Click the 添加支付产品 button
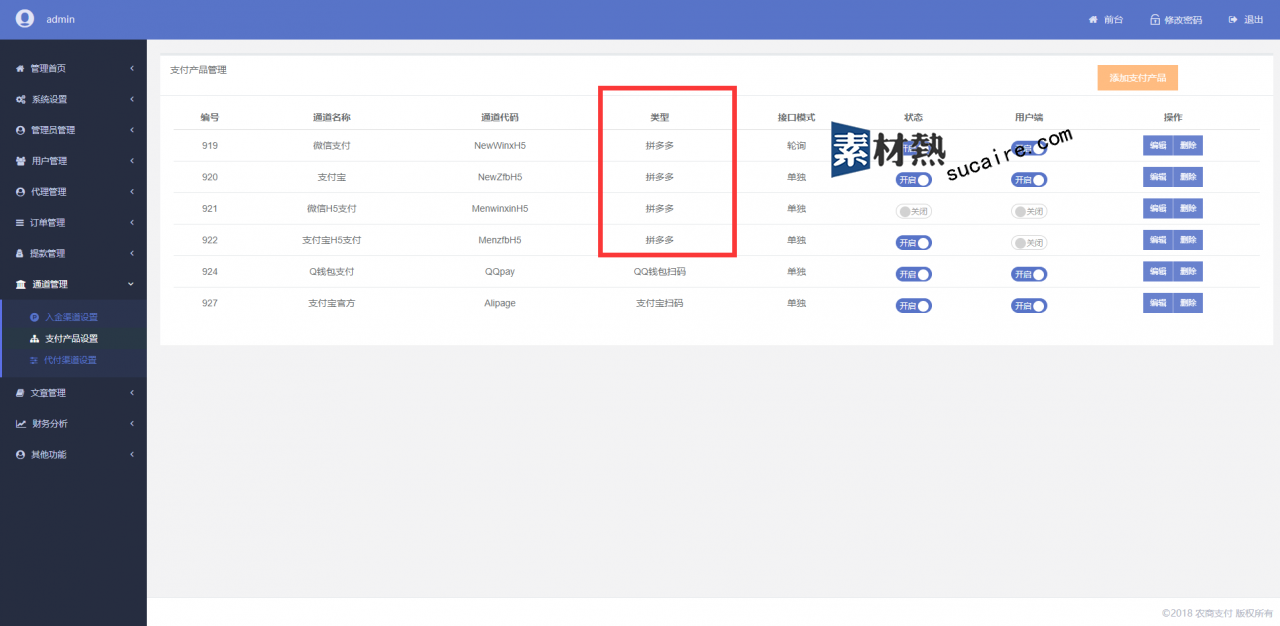Screen dimensions: 1280x626 pyautogui.click(x=1137, y=78)
